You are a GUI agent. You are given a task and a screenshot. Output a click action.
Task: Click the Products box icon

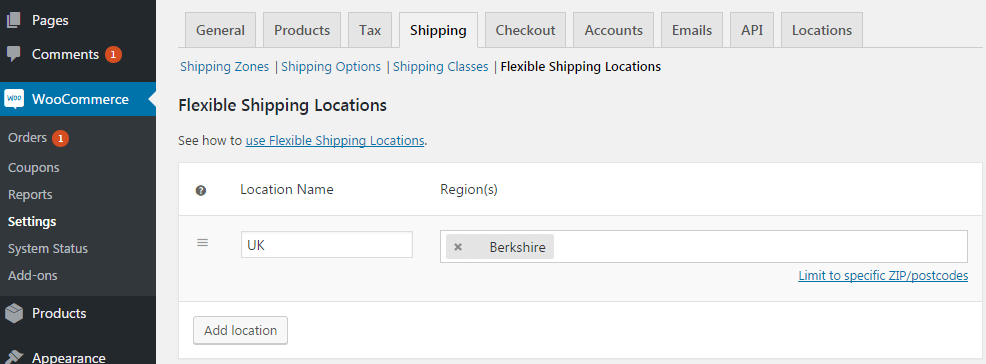pyautogui.click(x=14, y=313)
